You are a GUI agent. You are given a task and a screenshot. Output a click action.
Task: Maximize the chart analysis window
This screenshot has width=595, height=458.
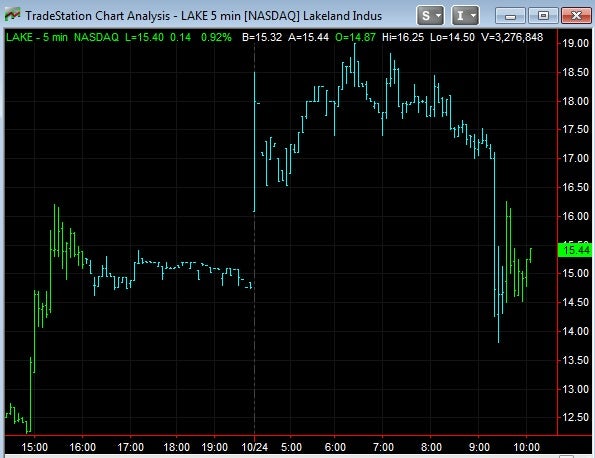543,16
